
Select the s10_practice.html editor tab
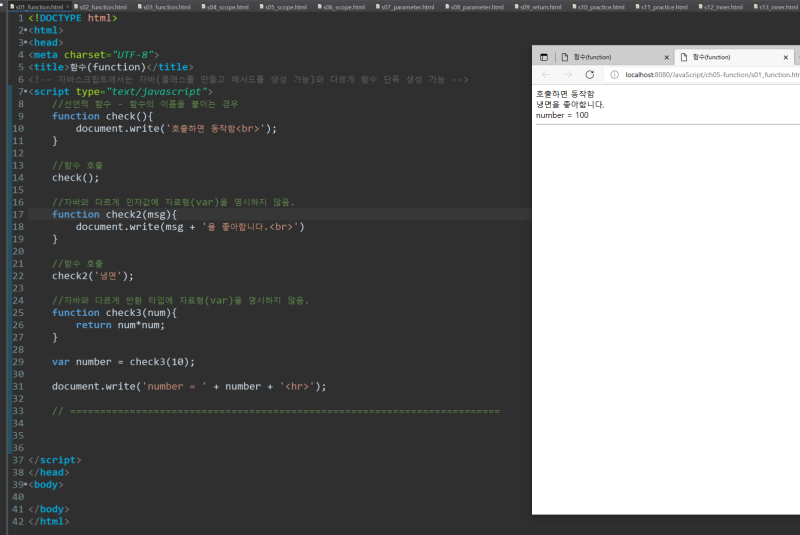[598, 7]
